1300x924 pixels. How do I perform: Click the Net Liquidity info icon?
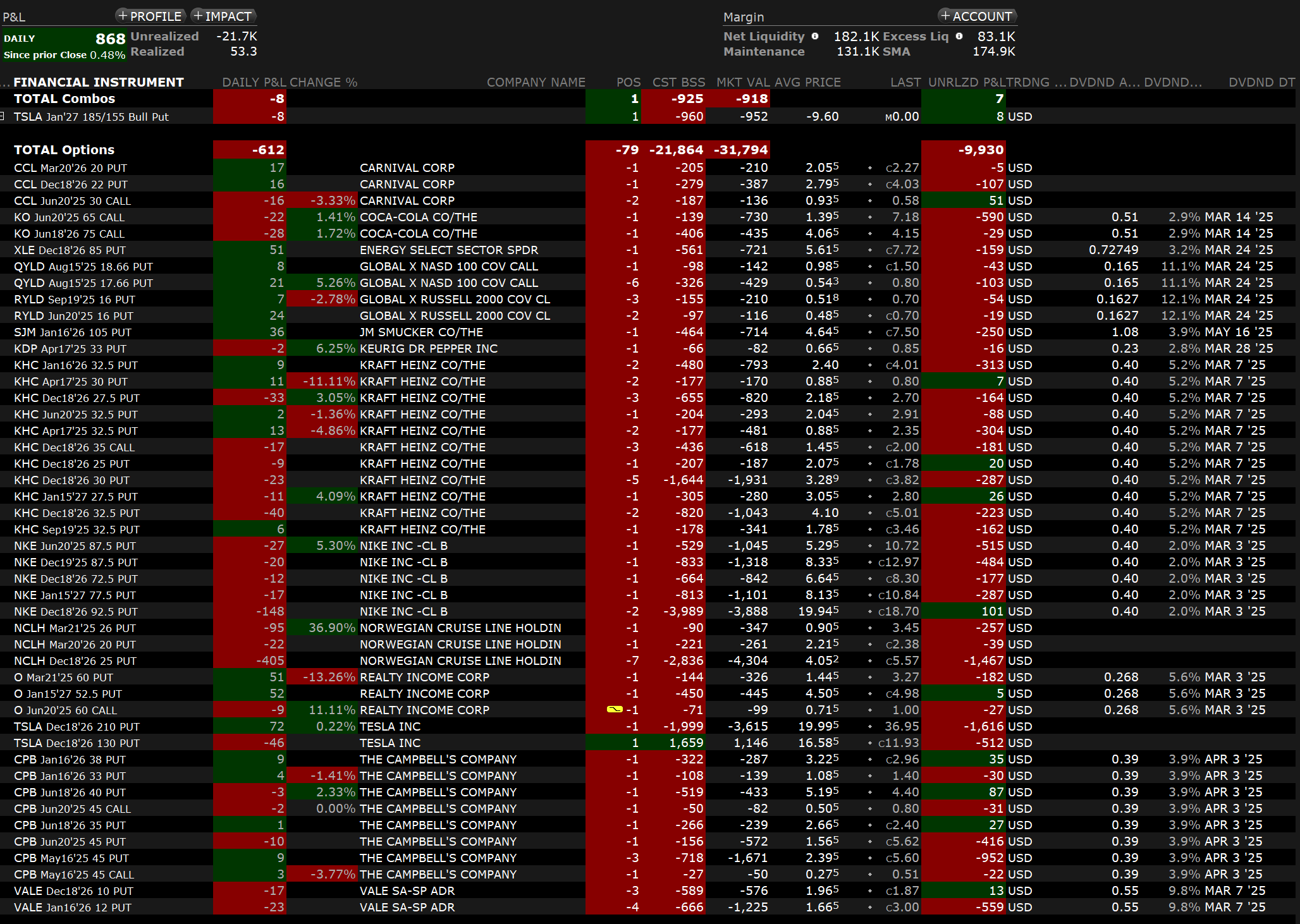[815, 37]
